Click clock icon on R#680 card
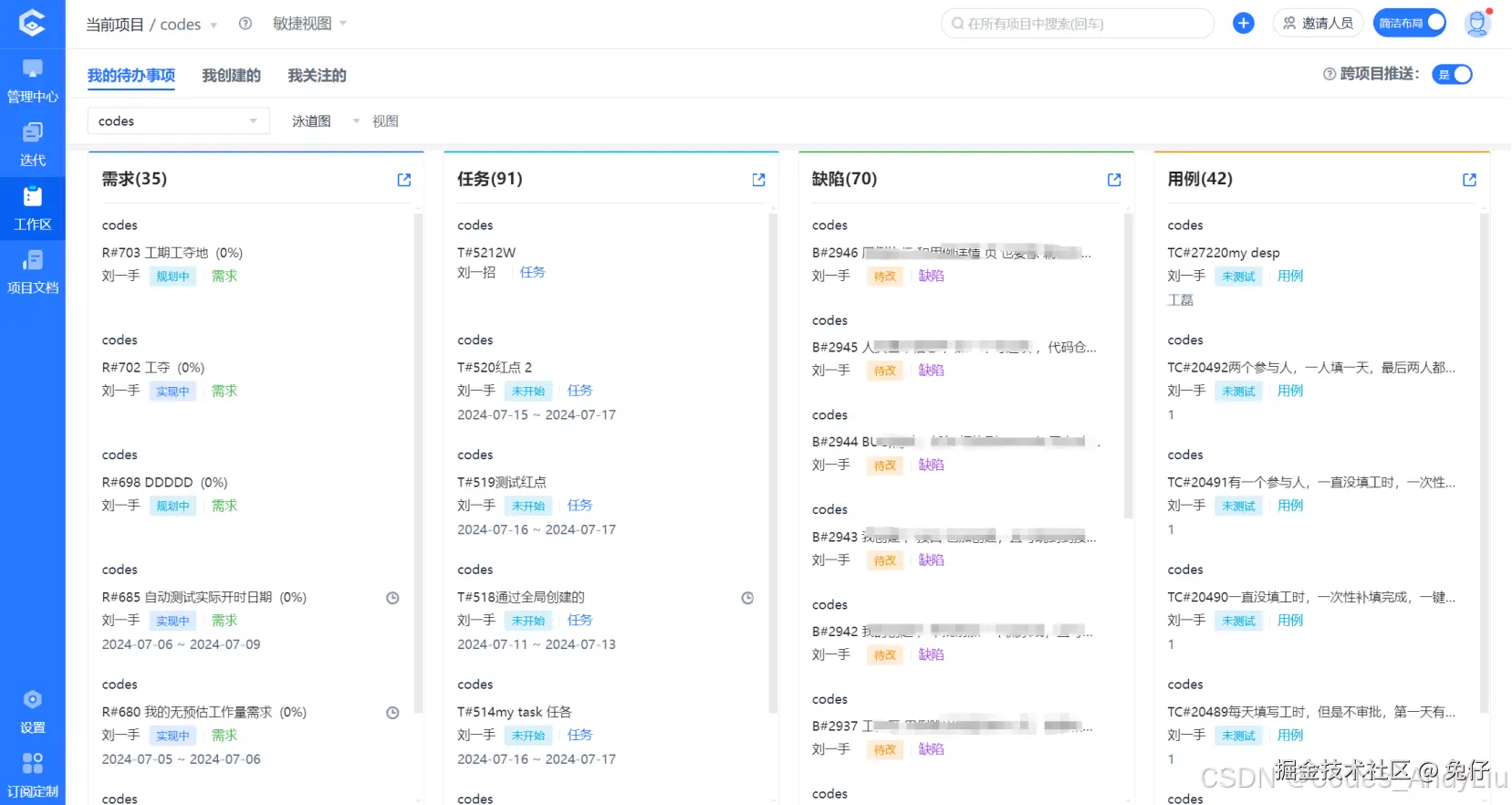This screenshot has height=805, width=1512. pyautogui.click(x=392, y=713)
